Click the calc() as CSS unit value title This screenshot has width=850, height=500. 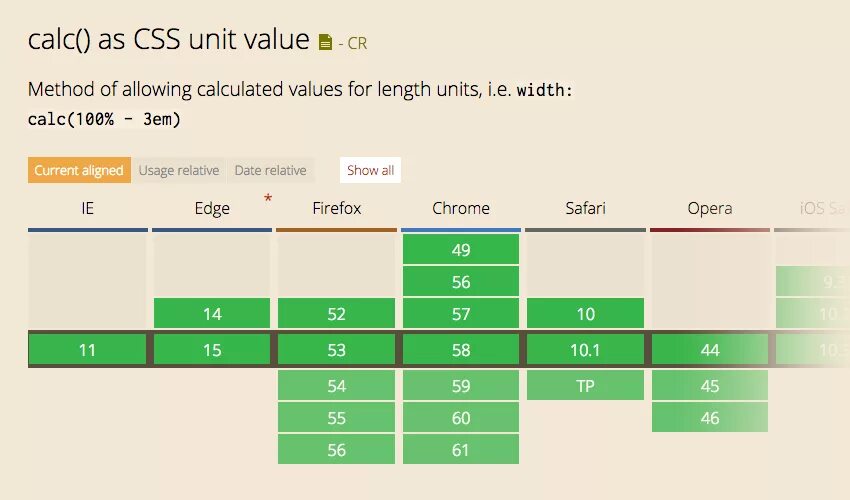click(169, 40)
